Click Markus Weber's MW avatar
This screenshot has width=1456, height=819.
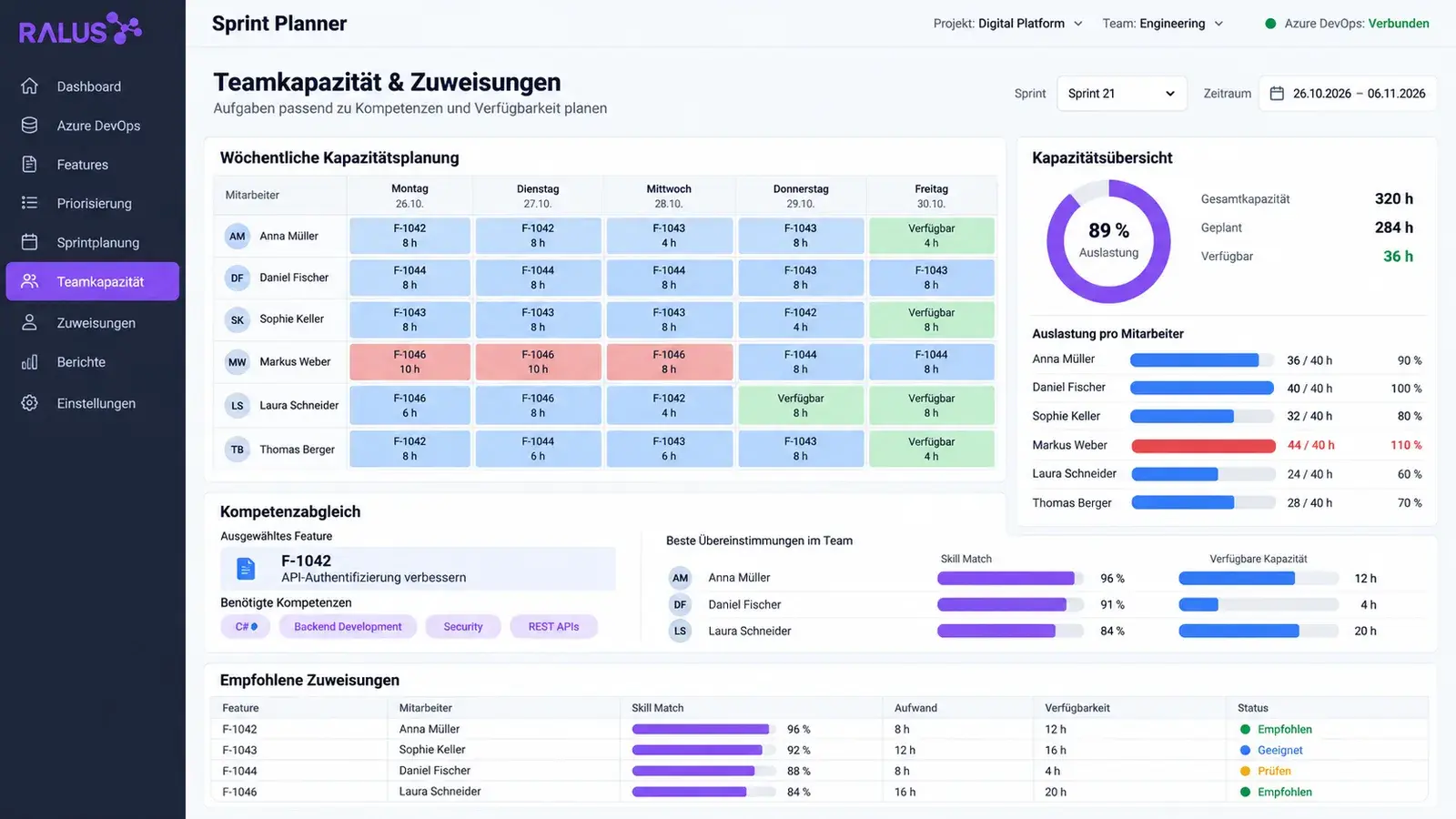click(238, 362)
